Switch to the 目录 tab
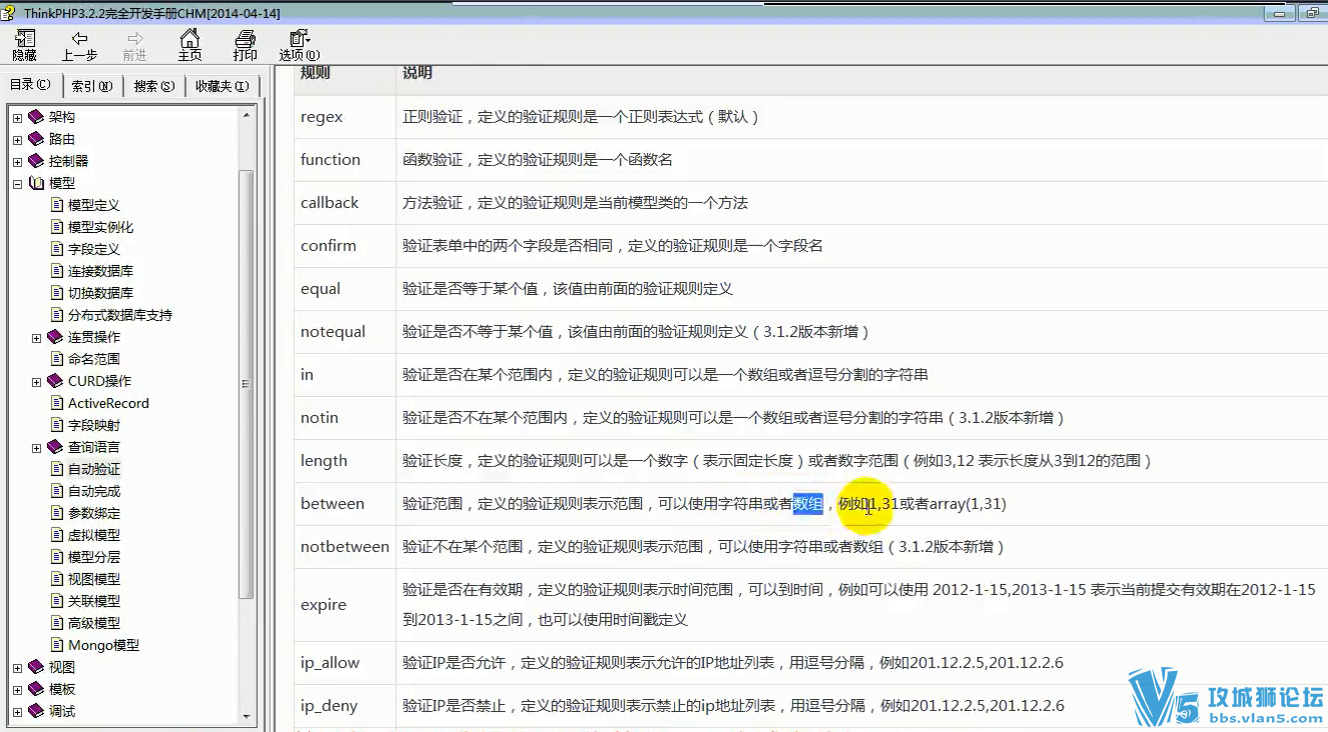1328x732 pixels. point(30,85)
